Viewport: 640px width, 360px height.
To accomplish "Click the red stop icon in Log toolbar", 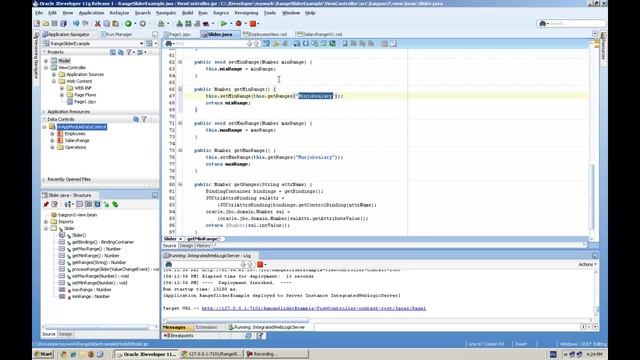I will pyautogui.click(x=260, y=264).
